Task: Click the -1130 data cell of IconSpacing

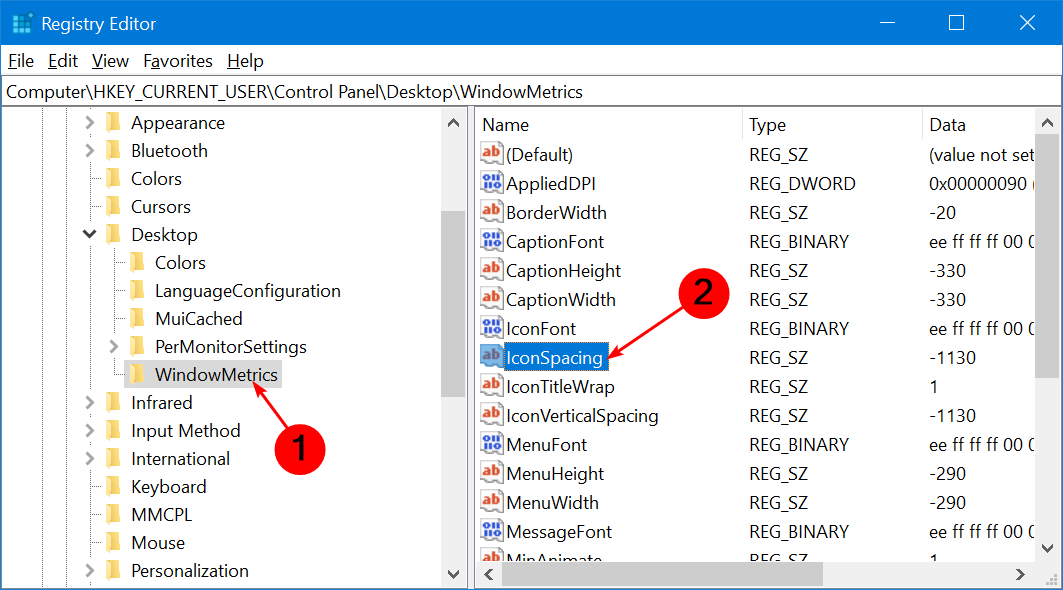Action: 952,357
